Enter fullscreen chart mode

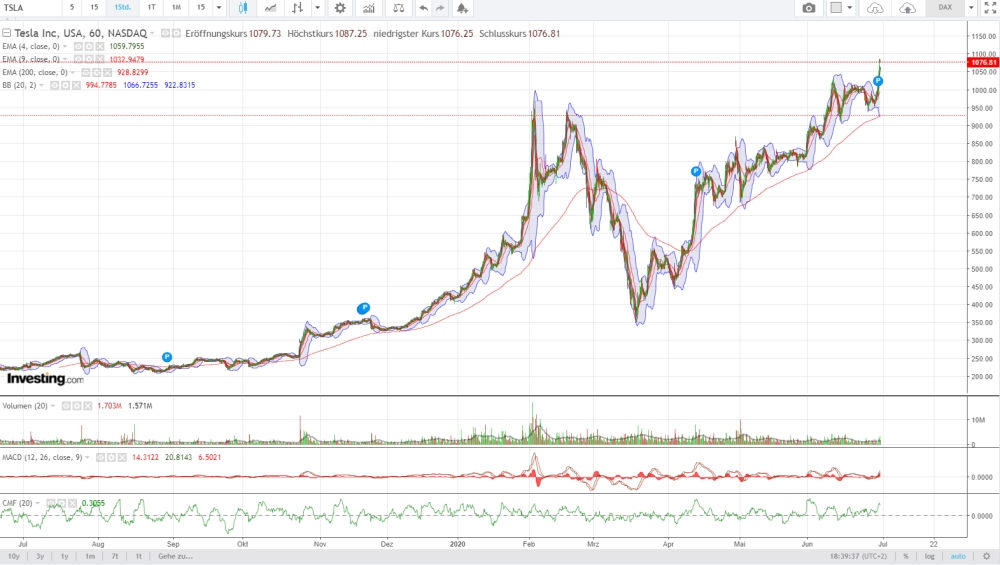tap(990, 8)
